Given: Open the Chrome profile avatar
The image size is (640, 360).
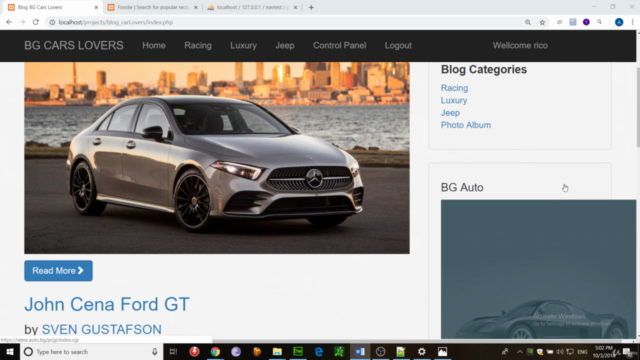Looking at the screenshot, I should [x=619, y=22].
